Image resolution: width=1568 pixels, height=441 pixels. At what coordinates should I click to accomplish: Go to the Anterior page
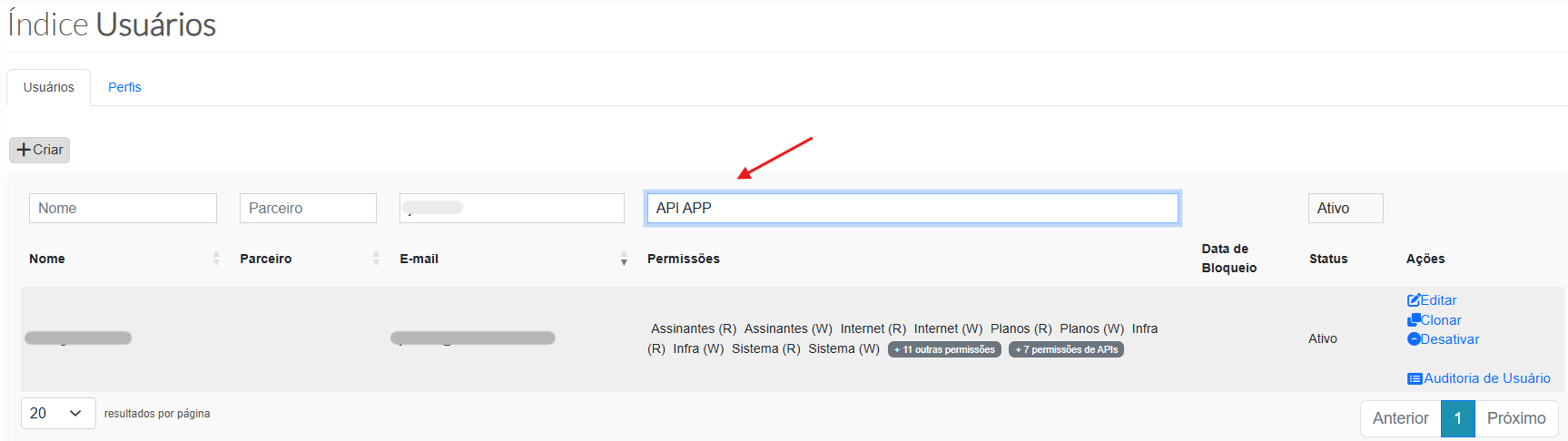tap(1400, 418)
